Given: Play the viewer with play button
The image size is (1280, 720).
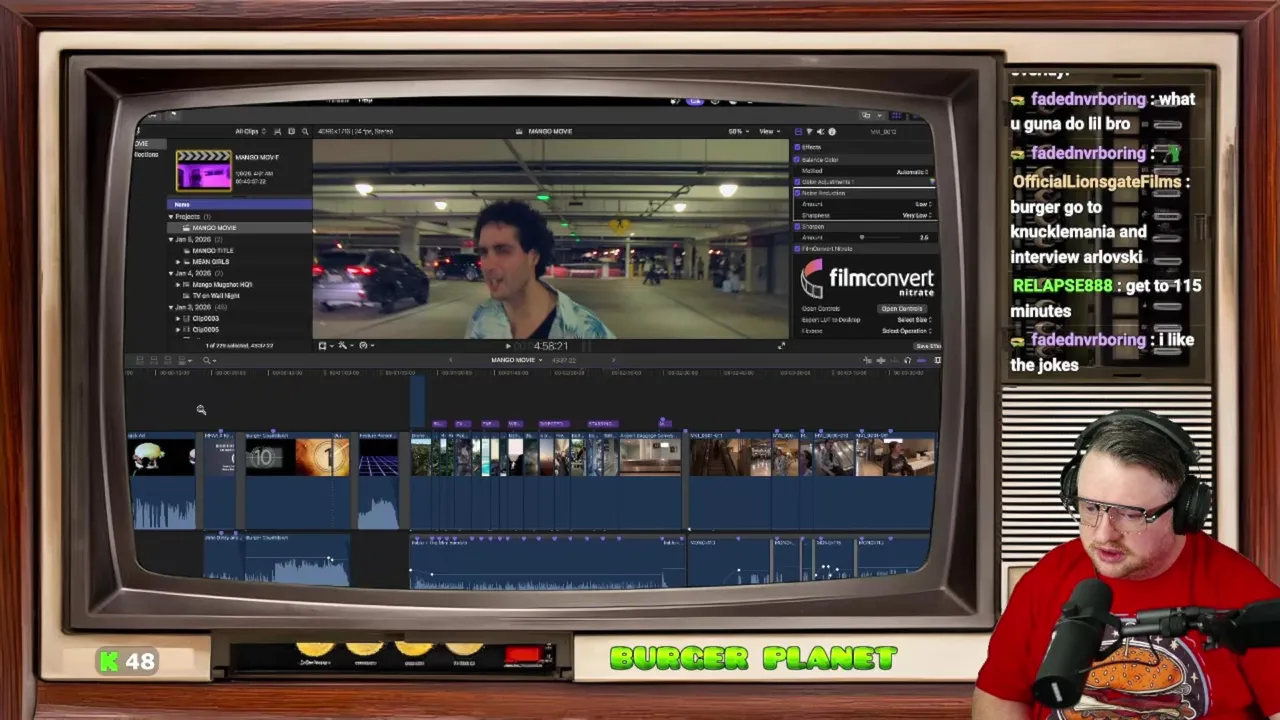Looking at the screenshot, I should point(507,346).
